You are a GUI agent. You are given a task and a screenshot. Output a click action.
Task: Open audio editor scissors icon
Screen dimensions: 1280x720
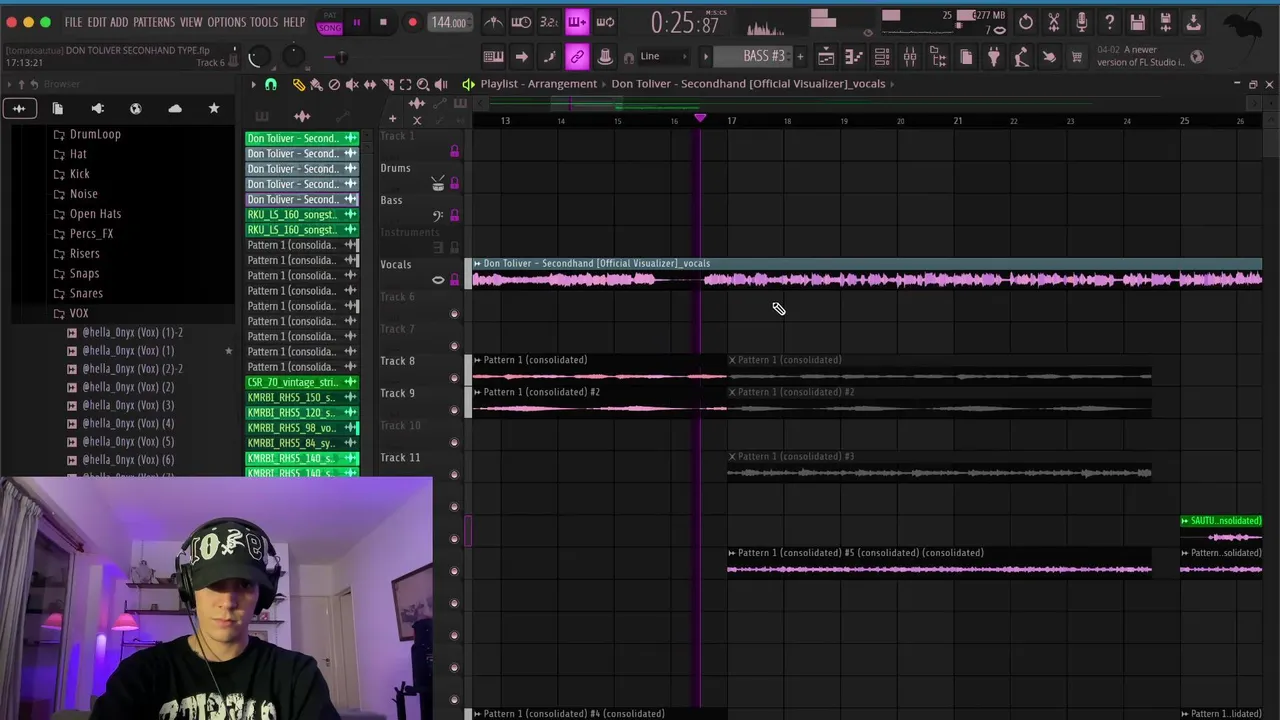(1054, 22)
